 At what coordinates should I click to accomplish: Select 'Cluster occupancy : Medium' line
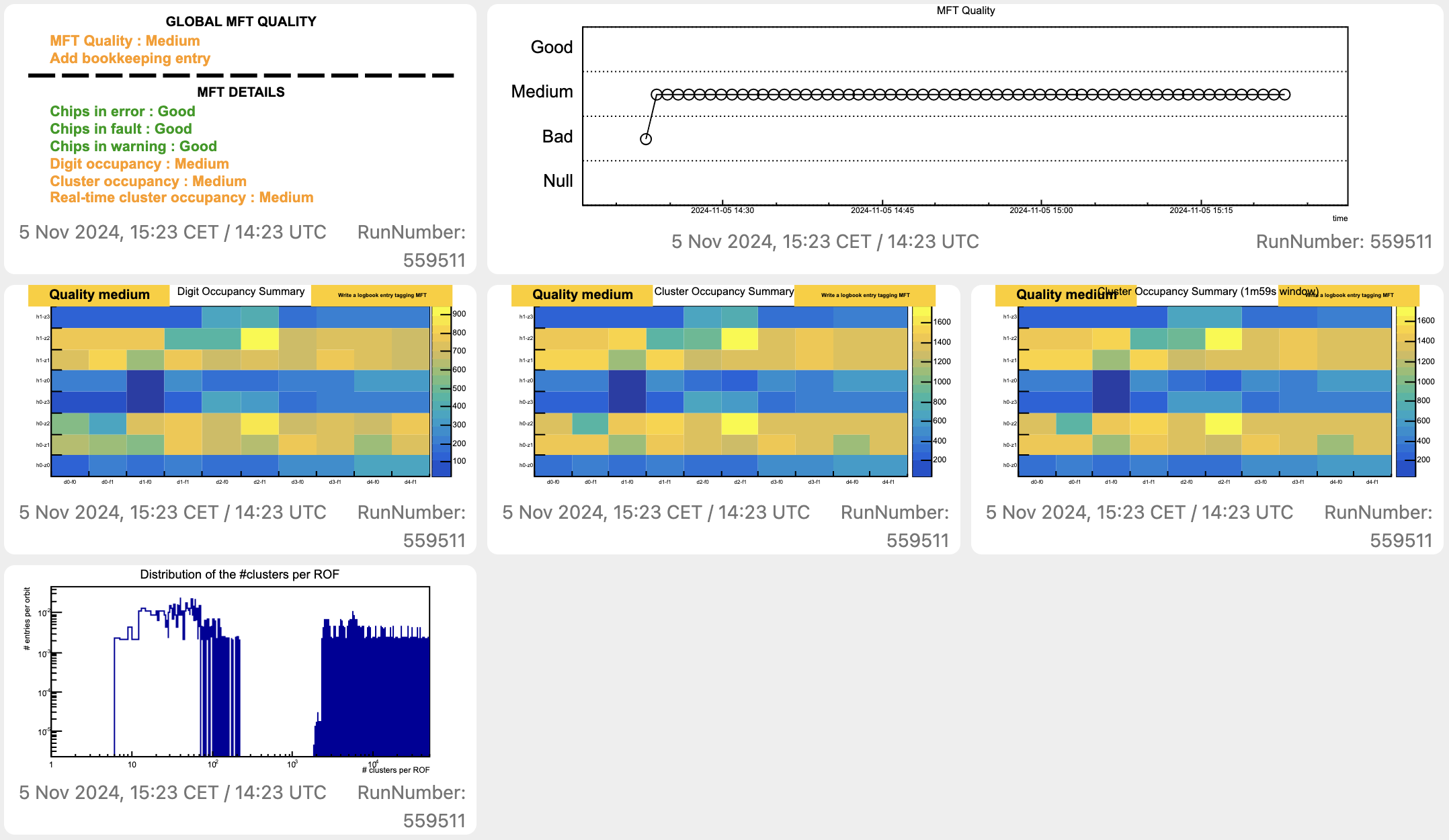click(x=148, y=181)
